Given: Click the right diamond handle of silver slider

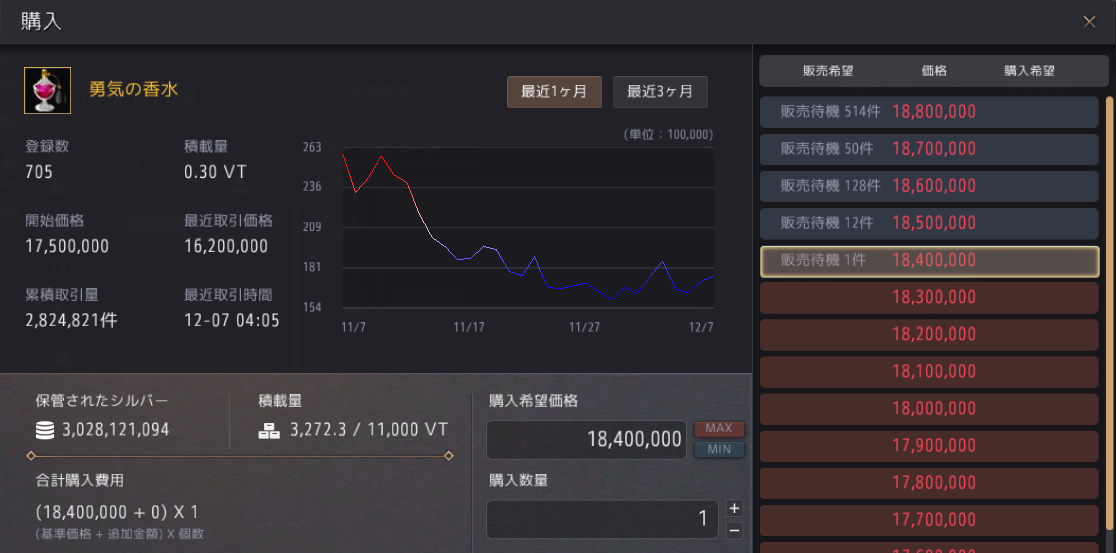Looking at the screenshot, I should [x=449, y=456].
